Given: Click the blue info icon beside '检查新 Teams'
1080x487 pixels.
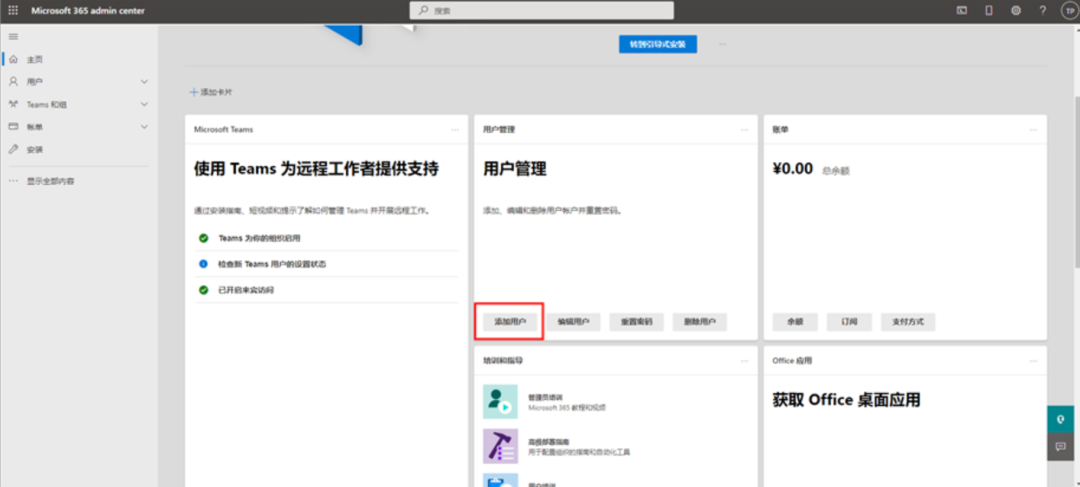Looking at the screenshot, I should click(203, 264).
